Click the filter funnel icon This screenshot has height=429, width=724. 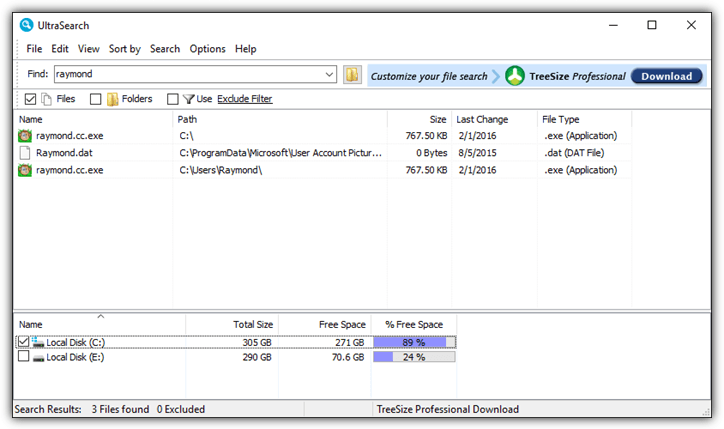point(188,99)
